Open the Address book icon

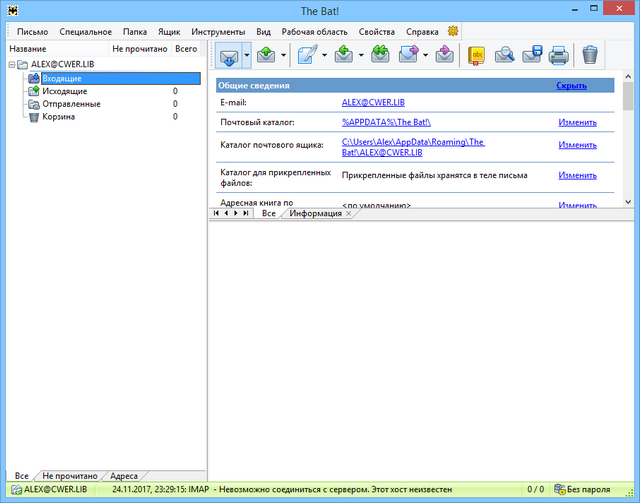pyautogui.click(x=477, y=54)
